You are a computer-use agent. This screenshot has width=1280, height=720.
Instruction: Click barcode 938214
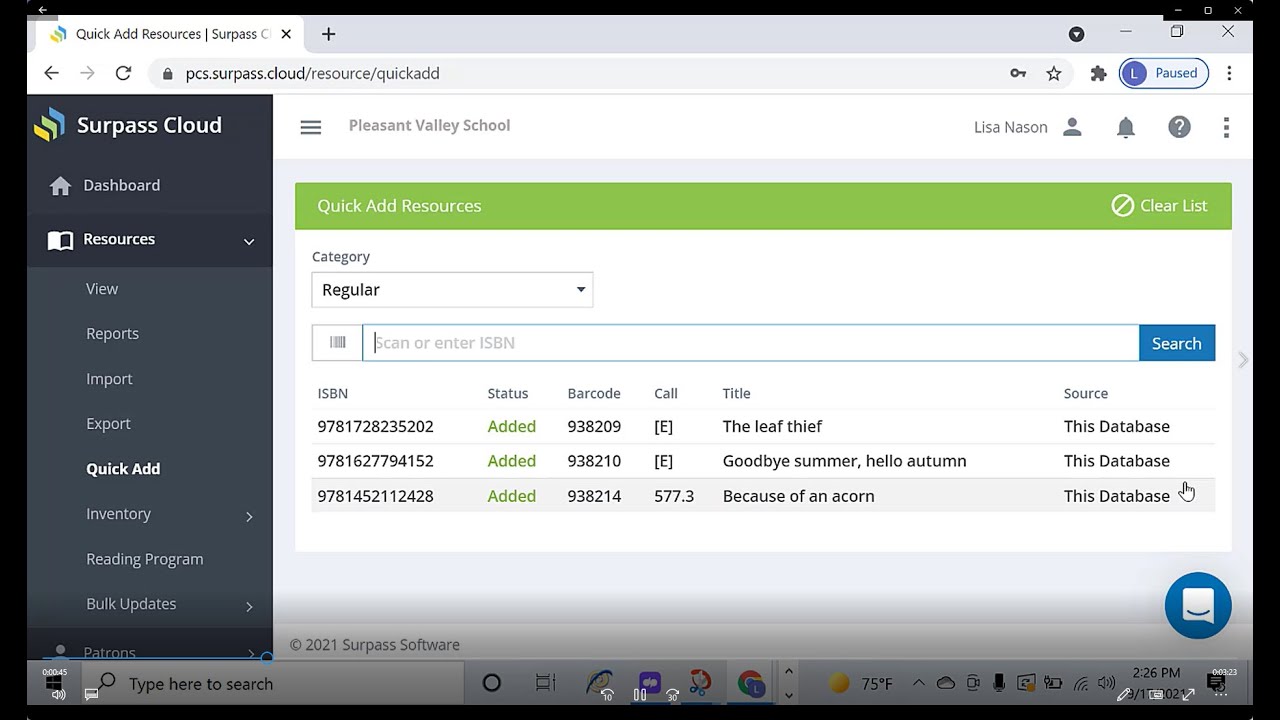pos(594,496)
